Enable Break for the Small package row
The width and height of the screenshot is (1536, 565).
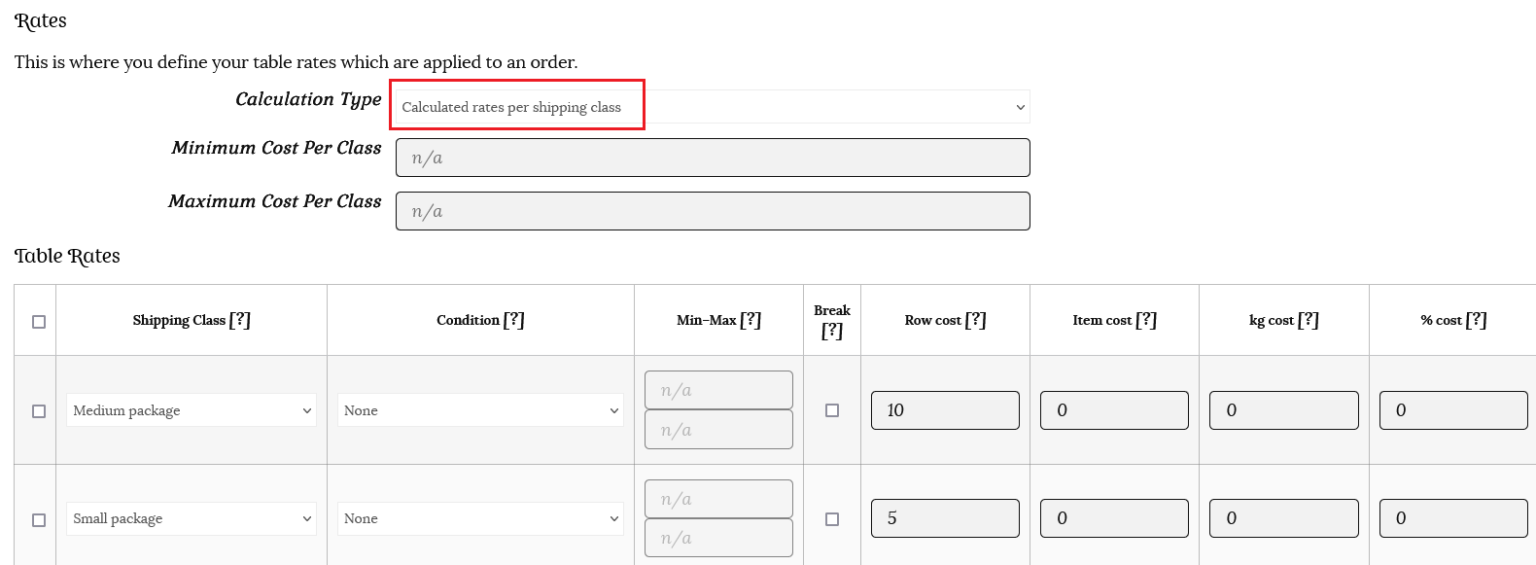(x=832, y=519)
